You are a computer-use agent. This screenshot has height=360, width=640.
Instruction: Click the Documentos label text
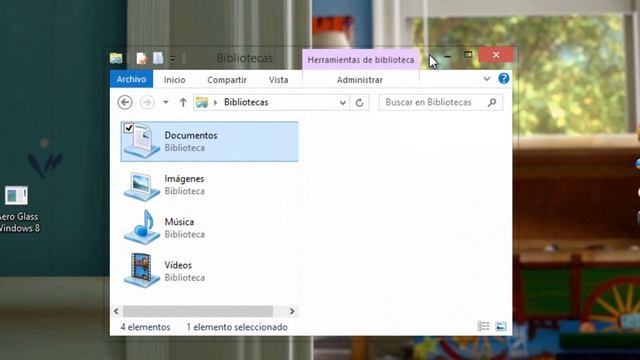[x=191, y=135]
